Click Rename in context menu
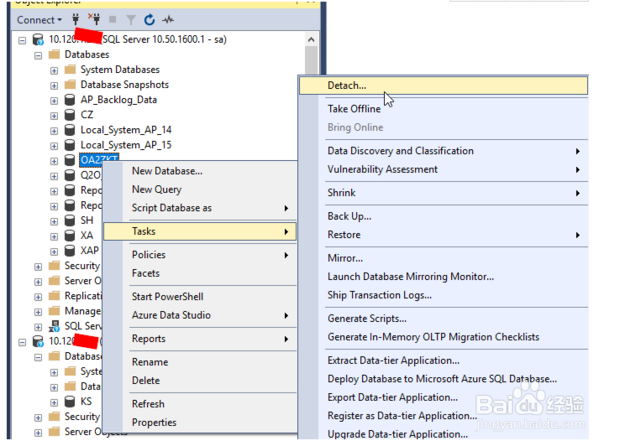The width and height of the screenshot is (620, 446). (x=200, y=362)
